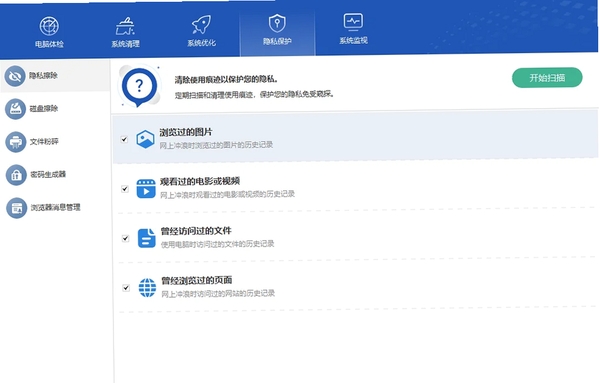600x383 pixels.
Task: Start scanning with the 开始扫描 button
Action: 547,78
